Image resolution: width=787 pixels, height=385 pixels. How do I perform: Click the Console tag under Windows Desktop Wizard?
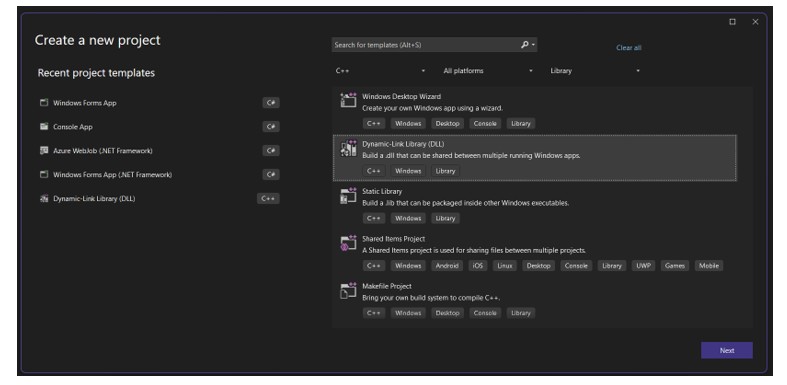coord(485,123)
